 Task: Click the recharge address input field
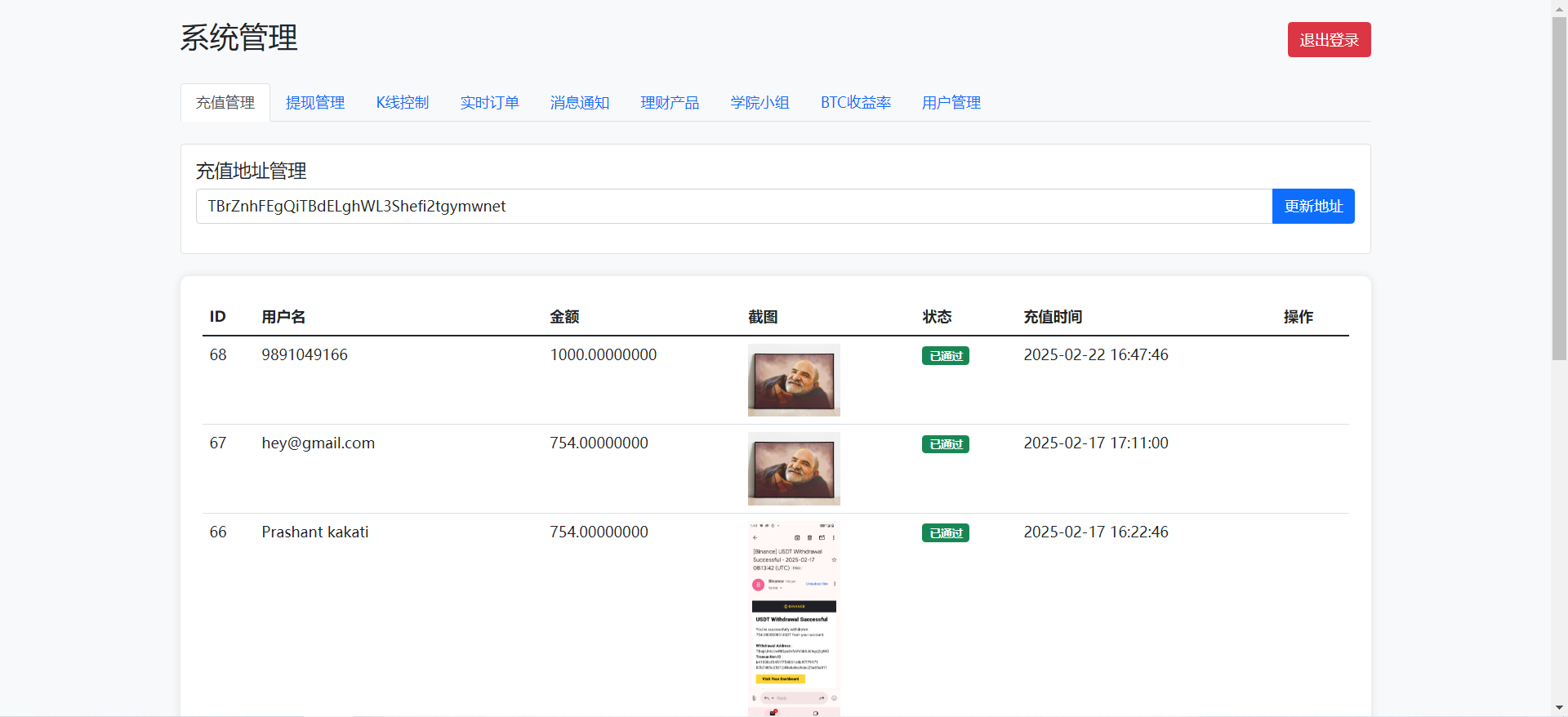[733, 207]
